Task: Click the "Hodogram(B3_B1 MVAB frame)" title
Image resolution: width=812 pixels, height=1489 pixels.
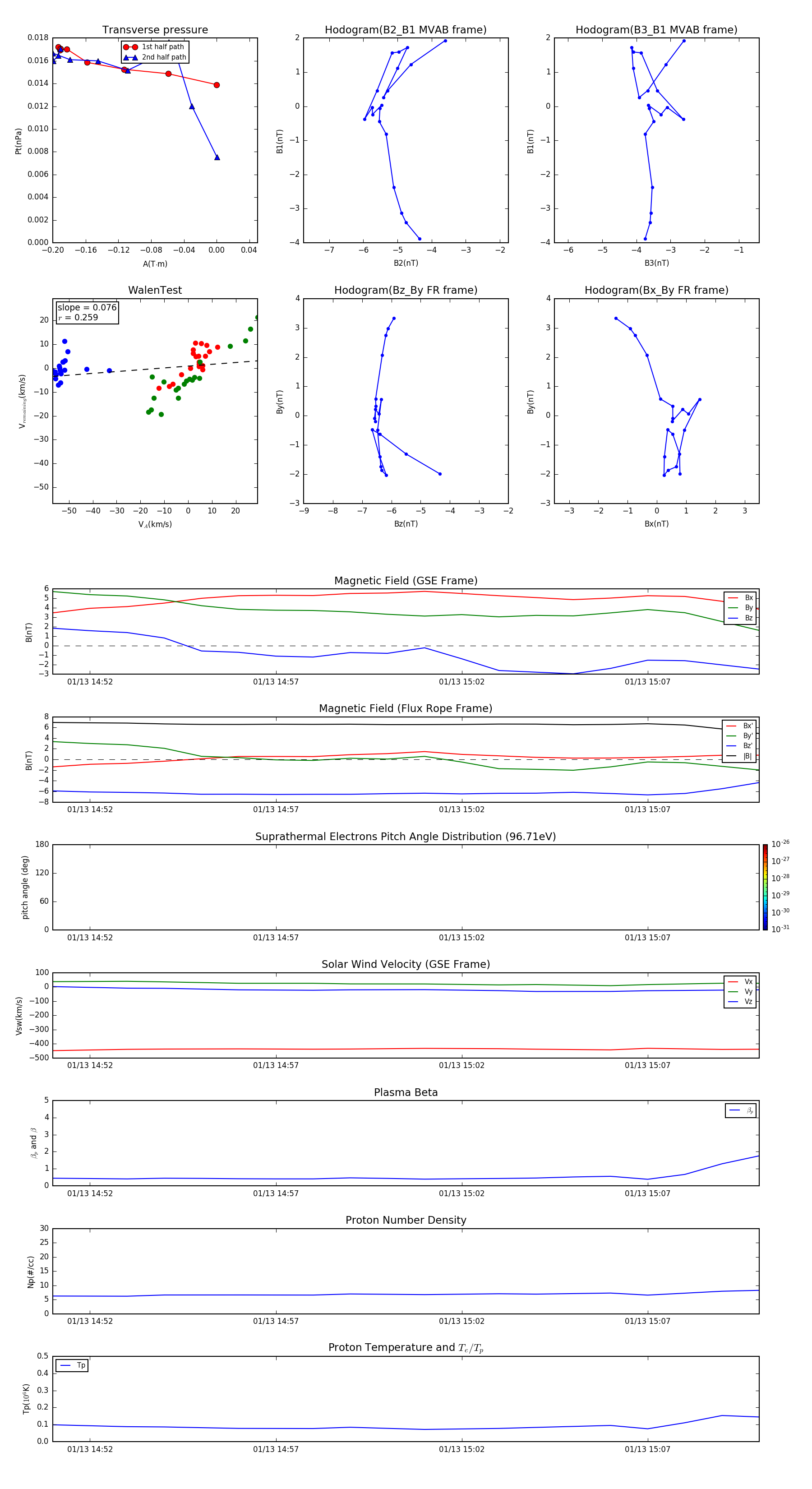Action: [x=656, y=30]
